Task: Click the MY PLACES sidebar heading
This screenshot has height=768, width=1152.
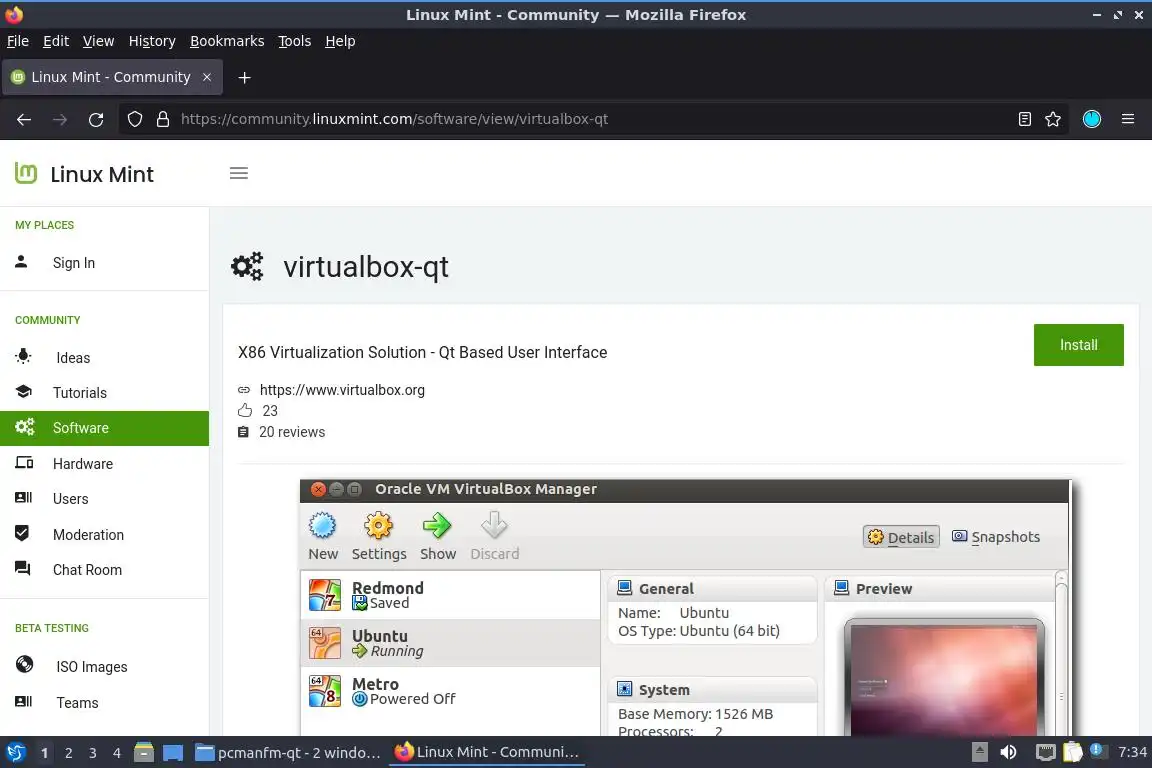Action: tap(44, 225)
